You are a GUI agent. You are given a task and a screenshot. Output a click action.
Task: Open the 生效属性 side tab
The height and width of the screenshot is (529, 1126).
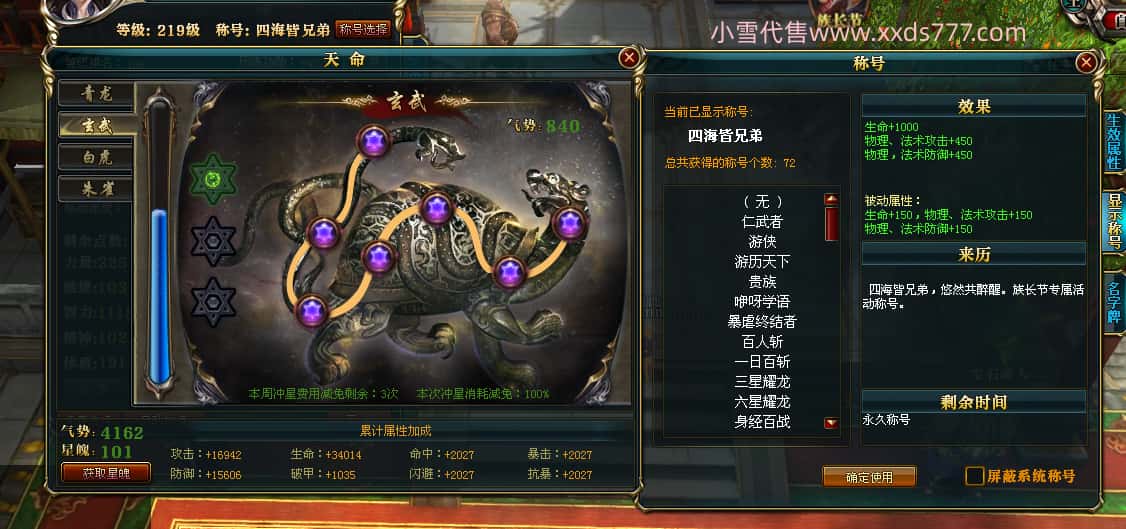click(x=1113, y=141)
